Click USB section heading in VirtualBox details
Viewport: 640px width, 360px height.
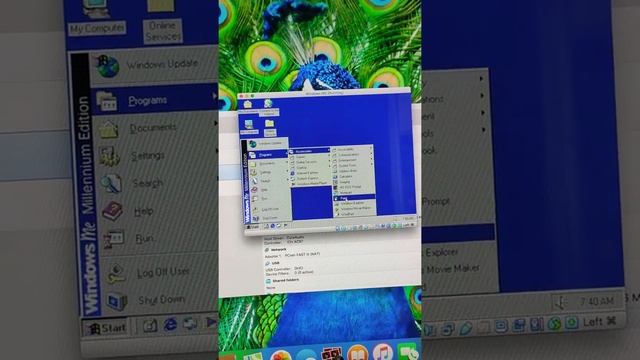coord(276,263)
